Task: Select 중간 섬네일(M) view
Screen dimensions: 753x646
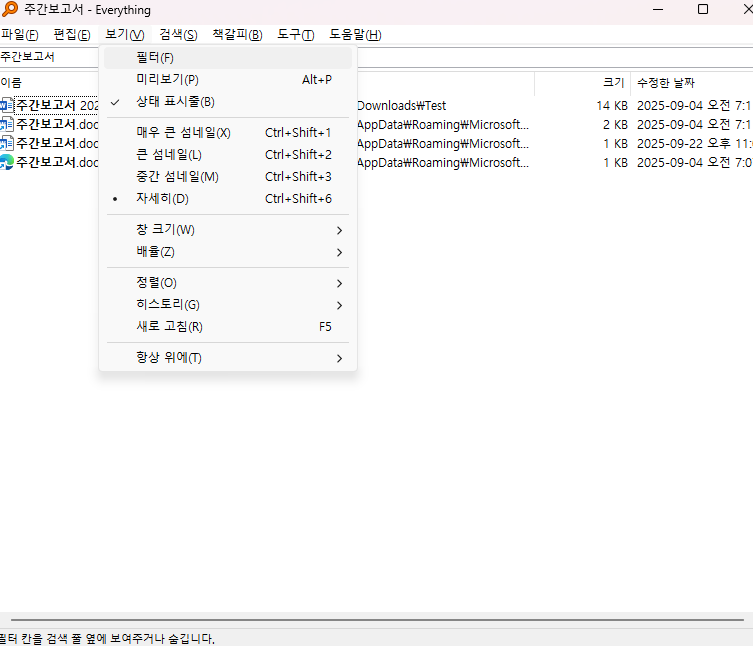Action: tap(228, 177)
